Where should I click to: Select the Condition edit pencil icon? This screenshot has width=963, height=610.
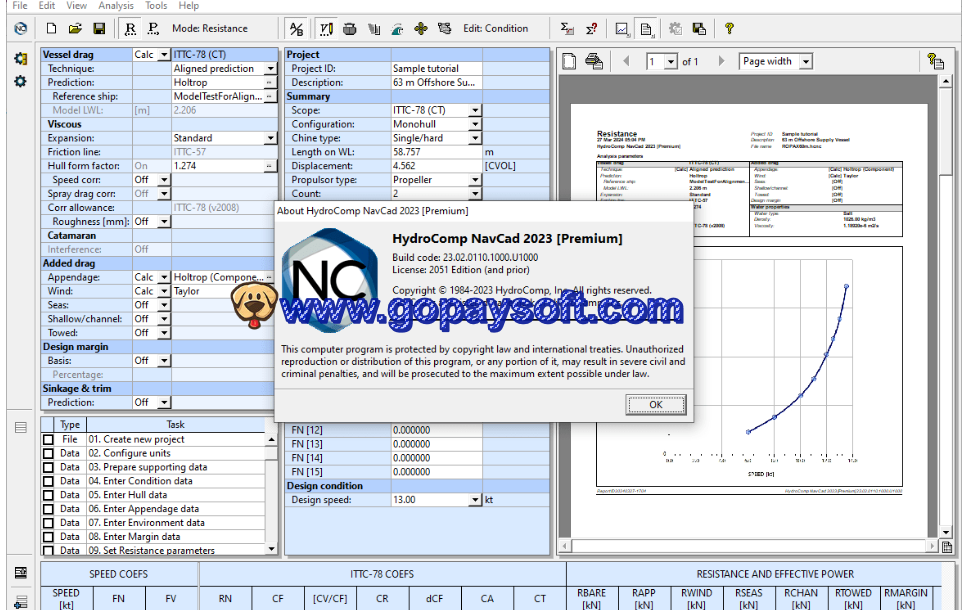point(327,28)
